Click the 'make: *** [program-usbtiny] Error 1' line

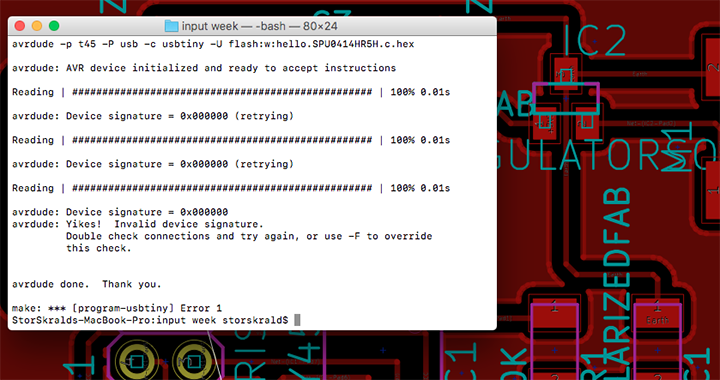tap(117, 308)
